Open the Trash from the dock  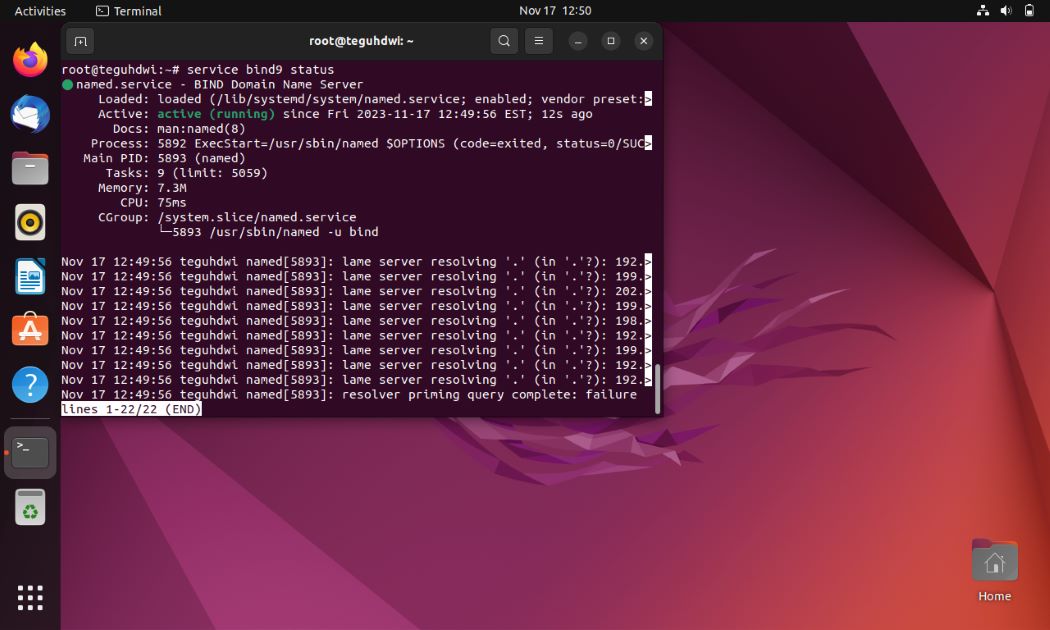[x=30, y=507]
